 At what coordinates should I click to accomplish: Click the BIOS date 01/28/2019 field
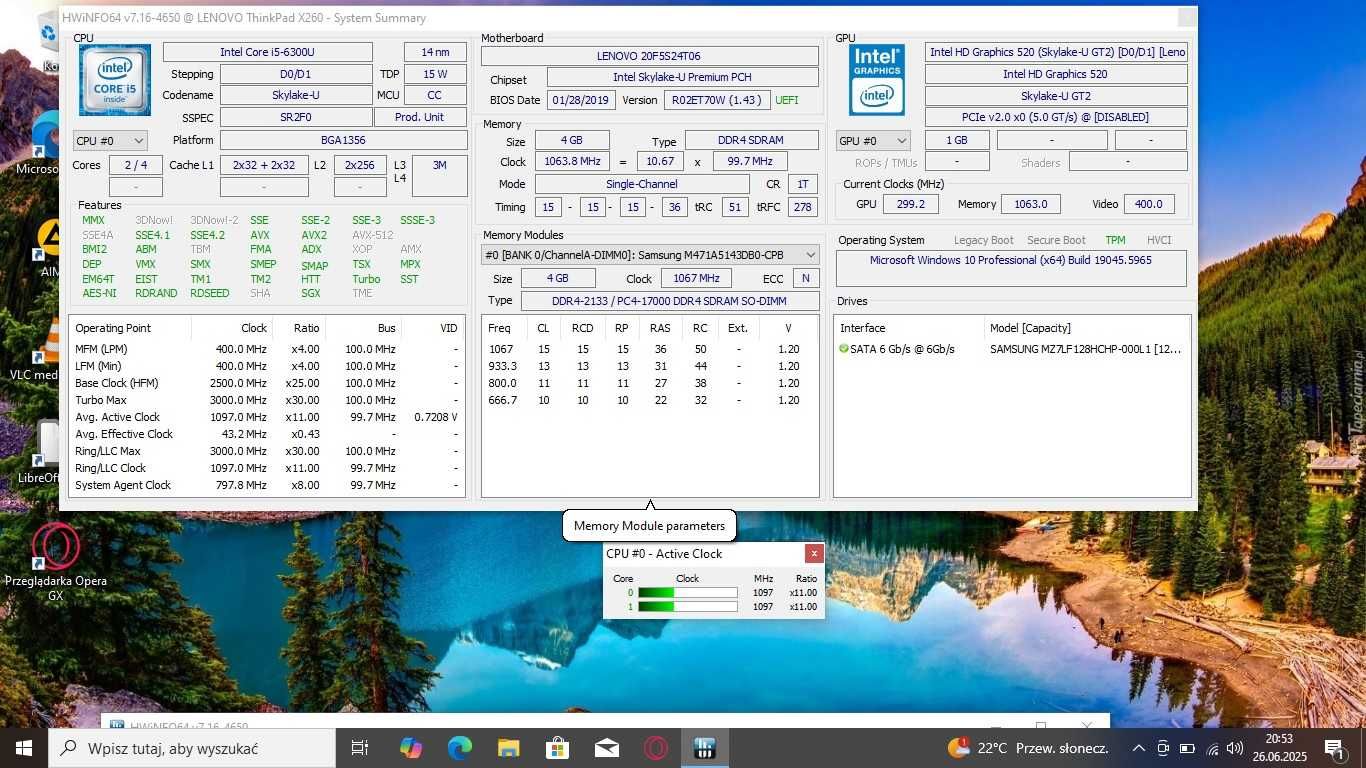pyautogui.click(x=580, y=100)
